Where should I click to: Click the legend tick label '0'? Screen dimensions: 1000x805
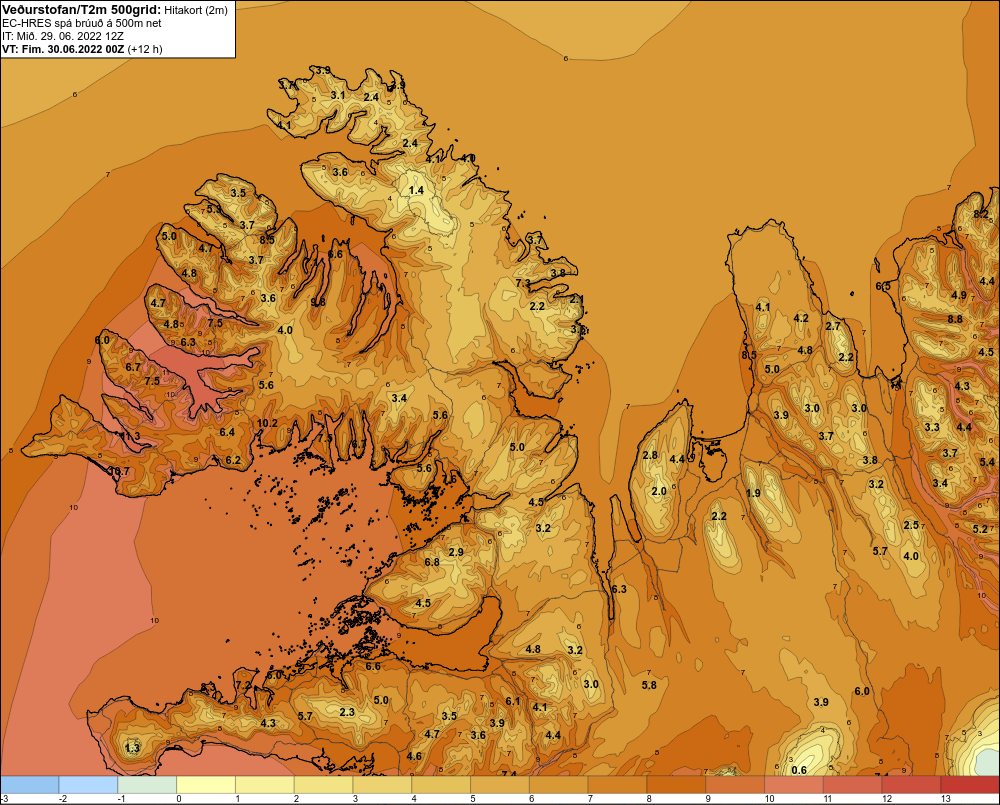tap(179, 799)
